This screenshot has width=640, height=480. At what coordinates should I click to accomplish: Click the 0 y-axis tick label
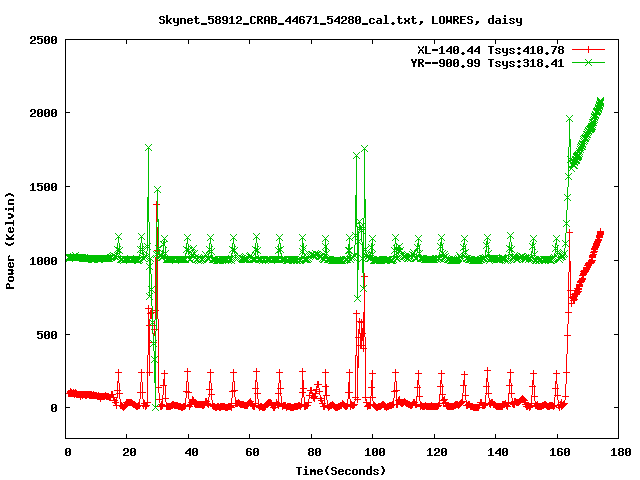[x=54, y=408]
